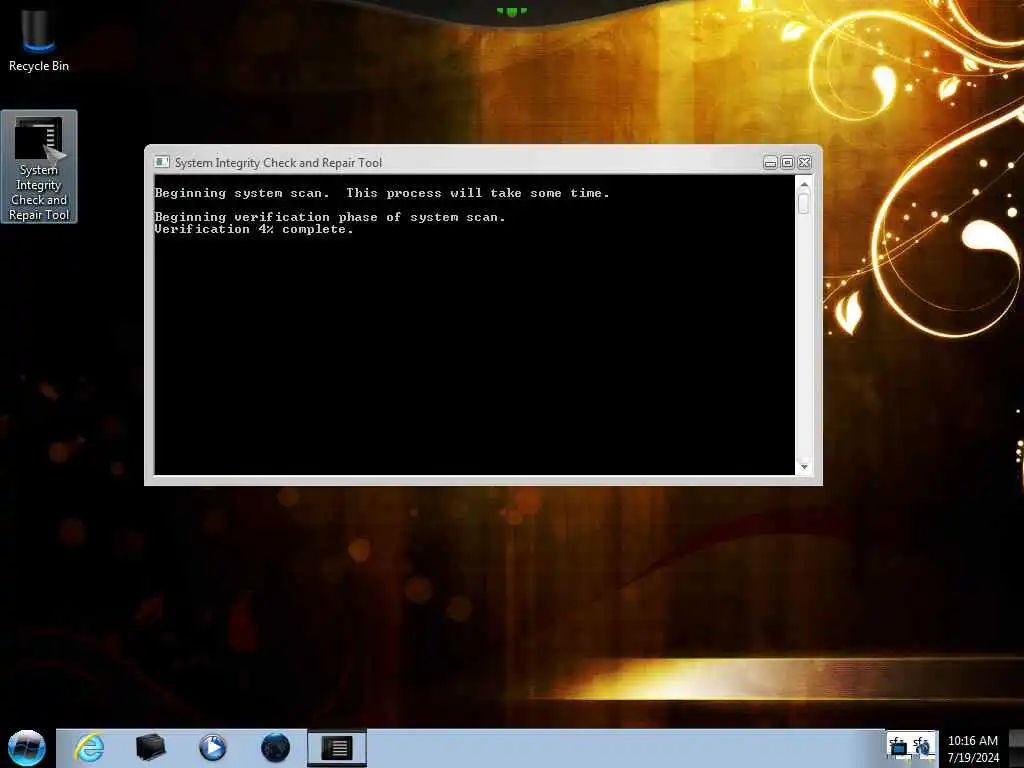The width and height of the screenshot is (1024, 768).
Task: Maximize the System Integrity Check and Repair Tool window
Action: (x=787, y=163)
